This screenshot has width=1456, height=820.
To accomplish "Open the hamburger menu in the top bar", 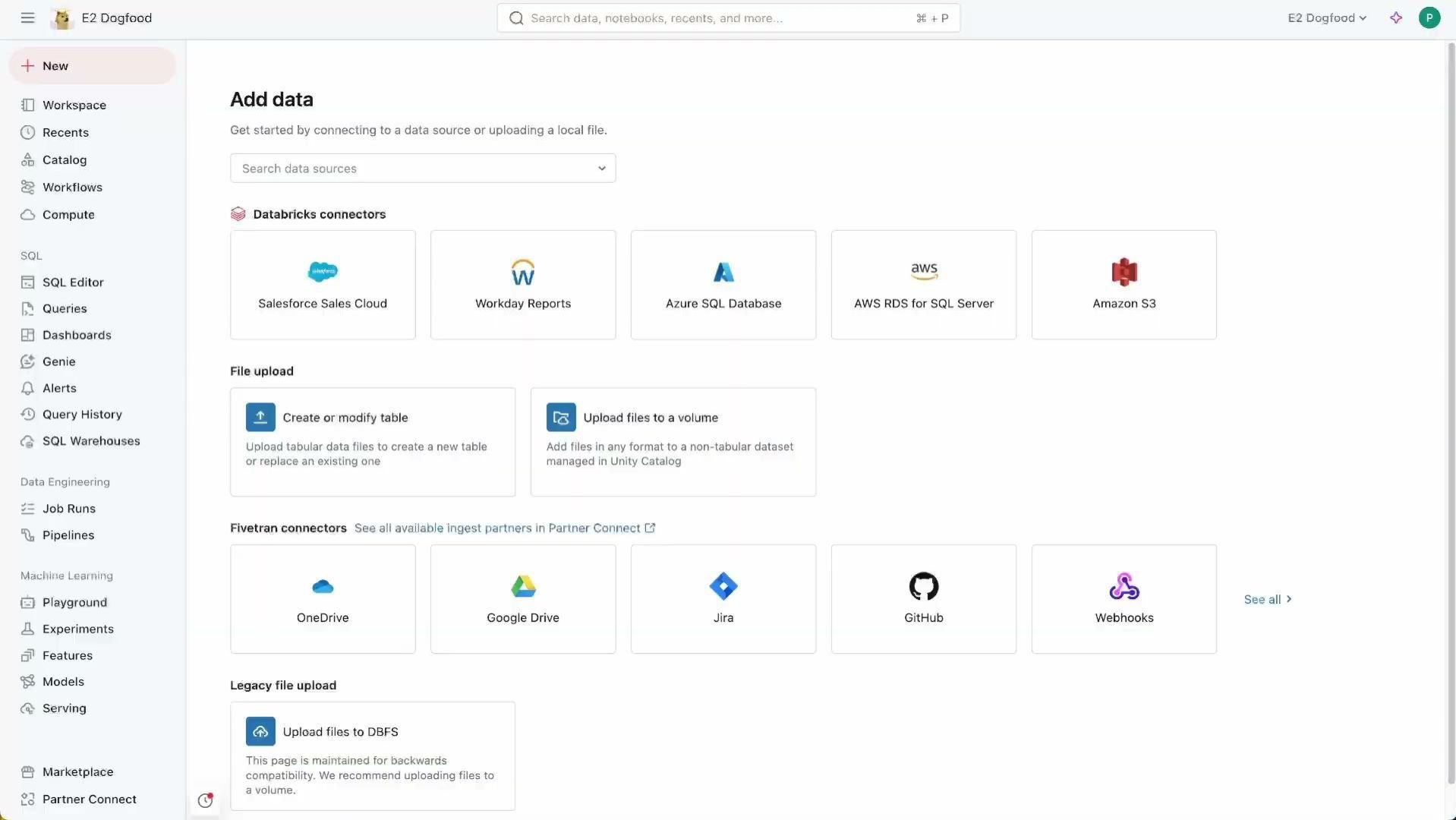I will pos(27,17).
